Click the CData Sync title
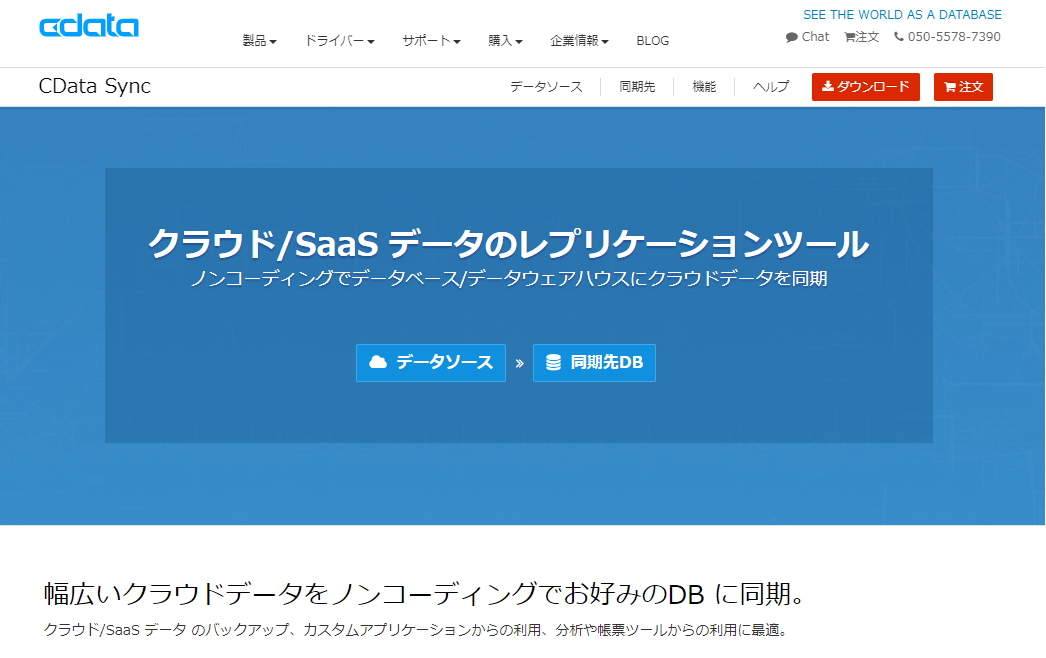1046x658 pixels. 95,86
